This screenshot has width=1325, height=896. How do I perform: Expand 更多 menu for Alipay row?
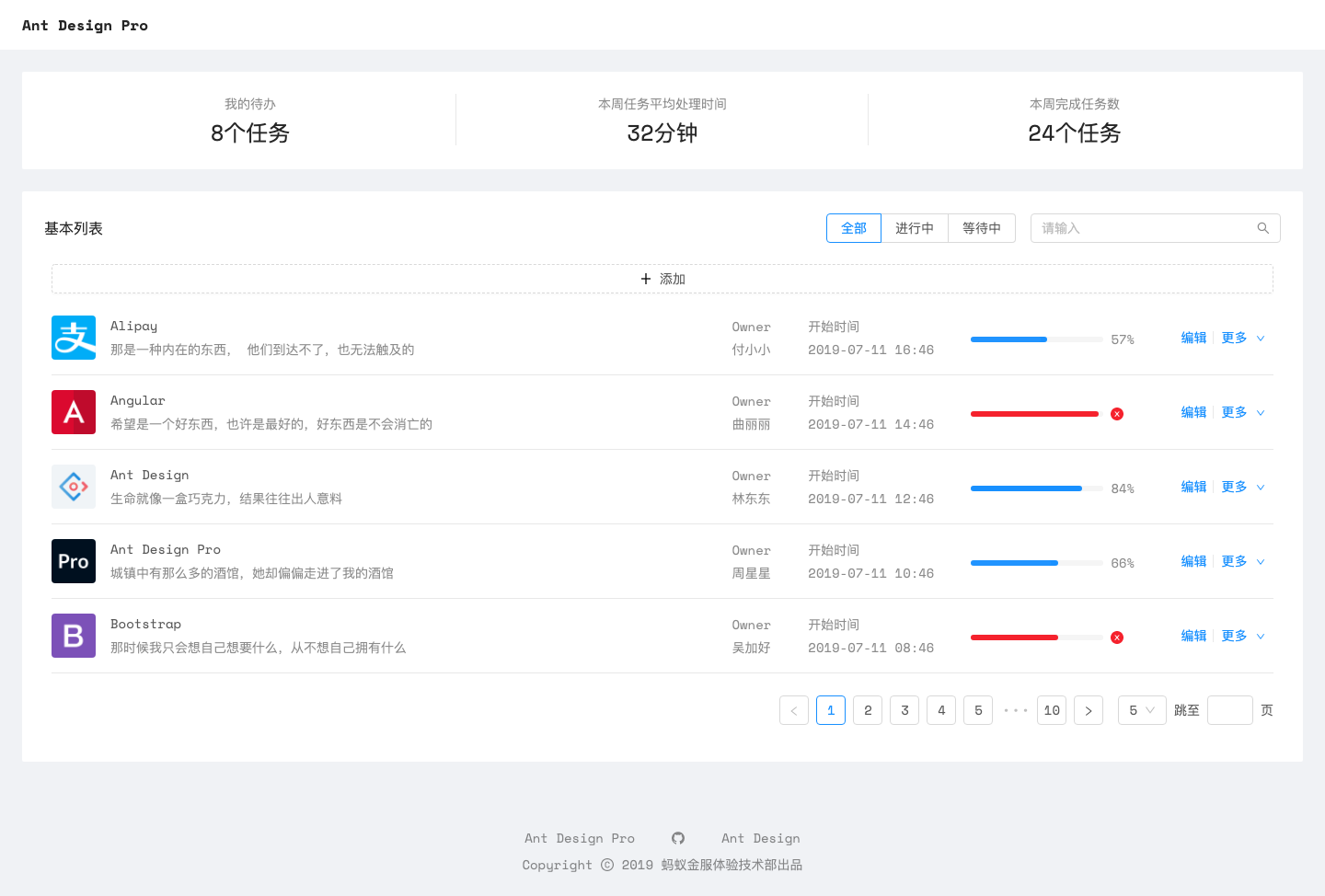pos(1243,338)
